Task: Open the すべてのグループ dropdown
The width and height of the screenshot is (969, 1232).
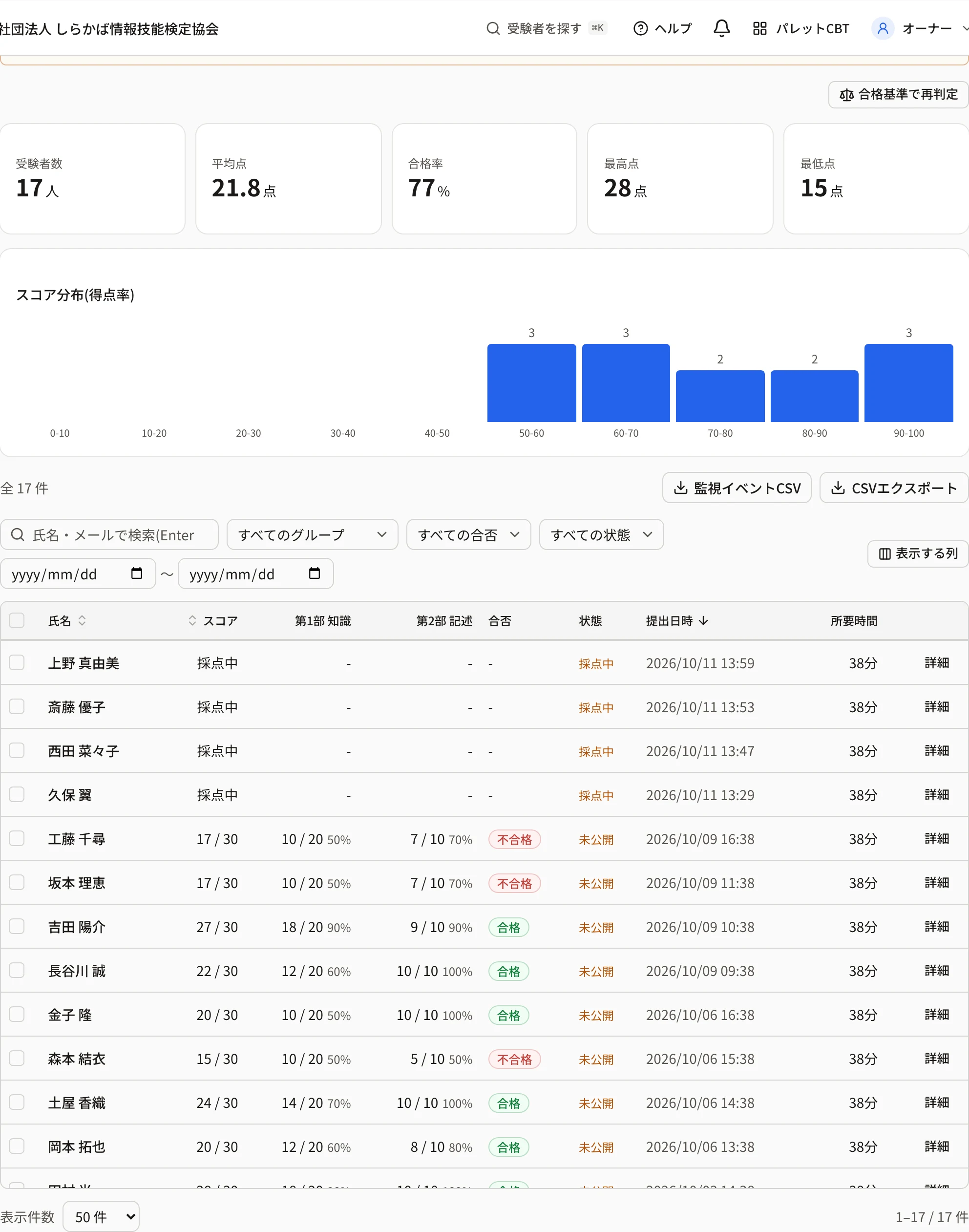Action: (x=312, y=534)
